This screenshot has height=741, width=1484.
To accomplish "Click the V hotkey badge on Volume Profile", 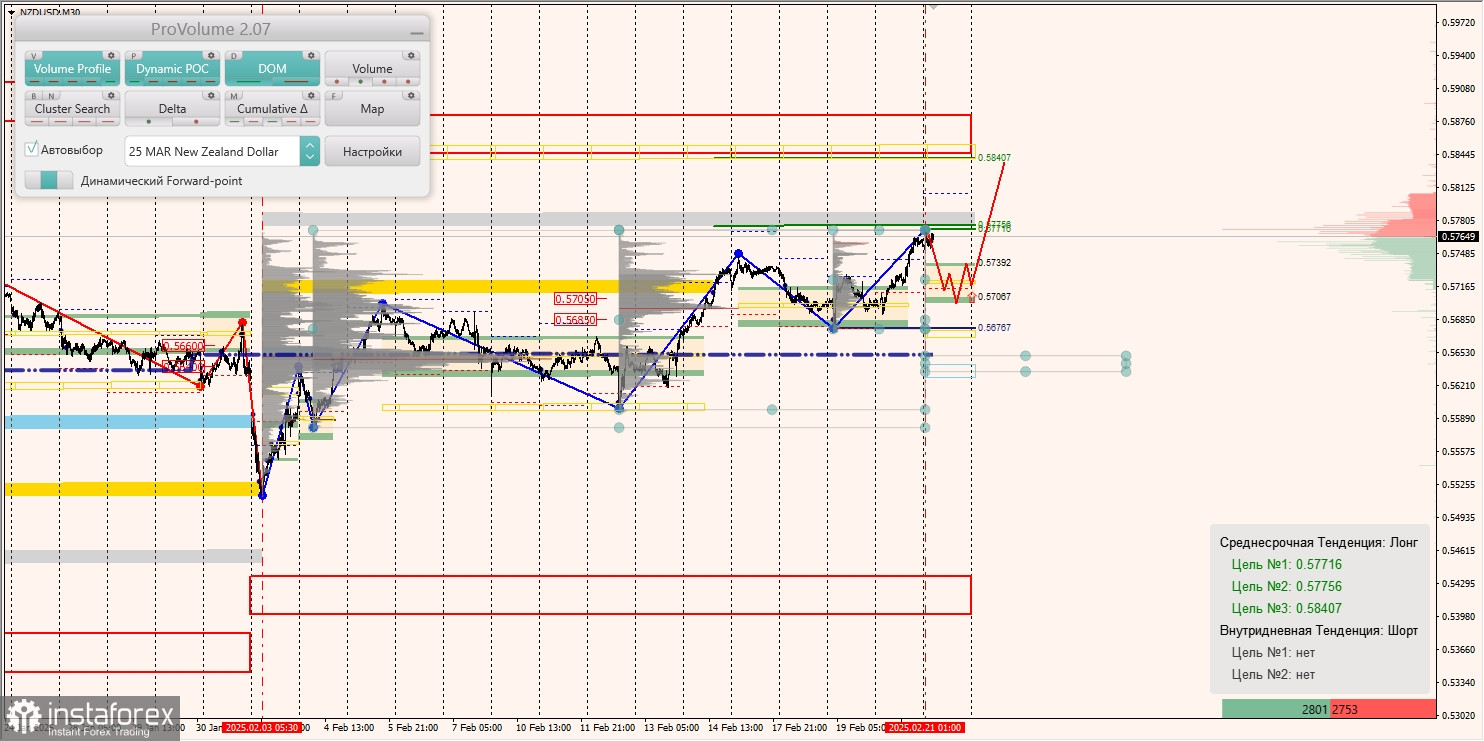I will pyautogui.click(x=34, y=56).
